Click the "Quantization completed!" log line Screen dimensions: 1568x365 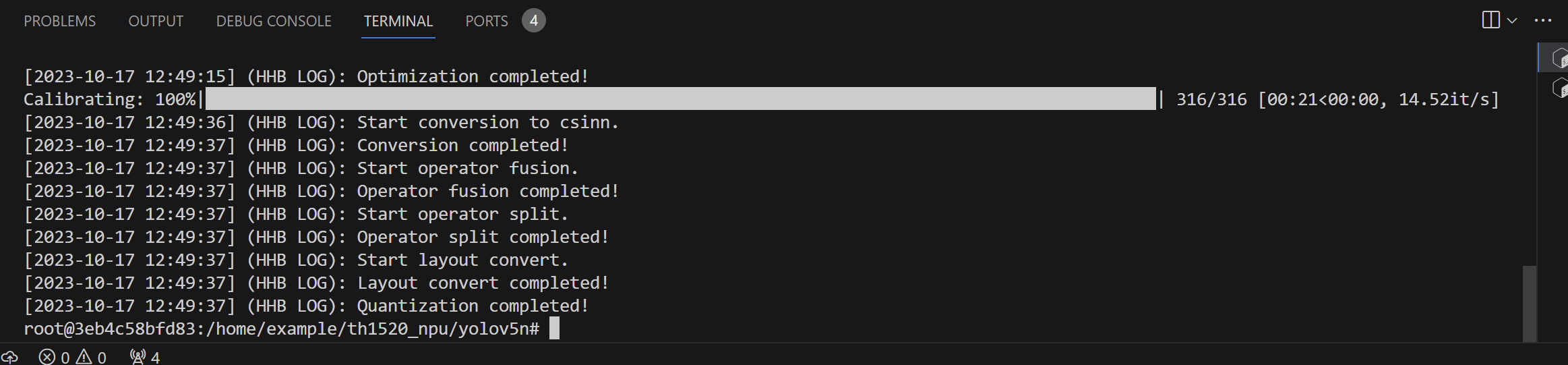(472, 306)
